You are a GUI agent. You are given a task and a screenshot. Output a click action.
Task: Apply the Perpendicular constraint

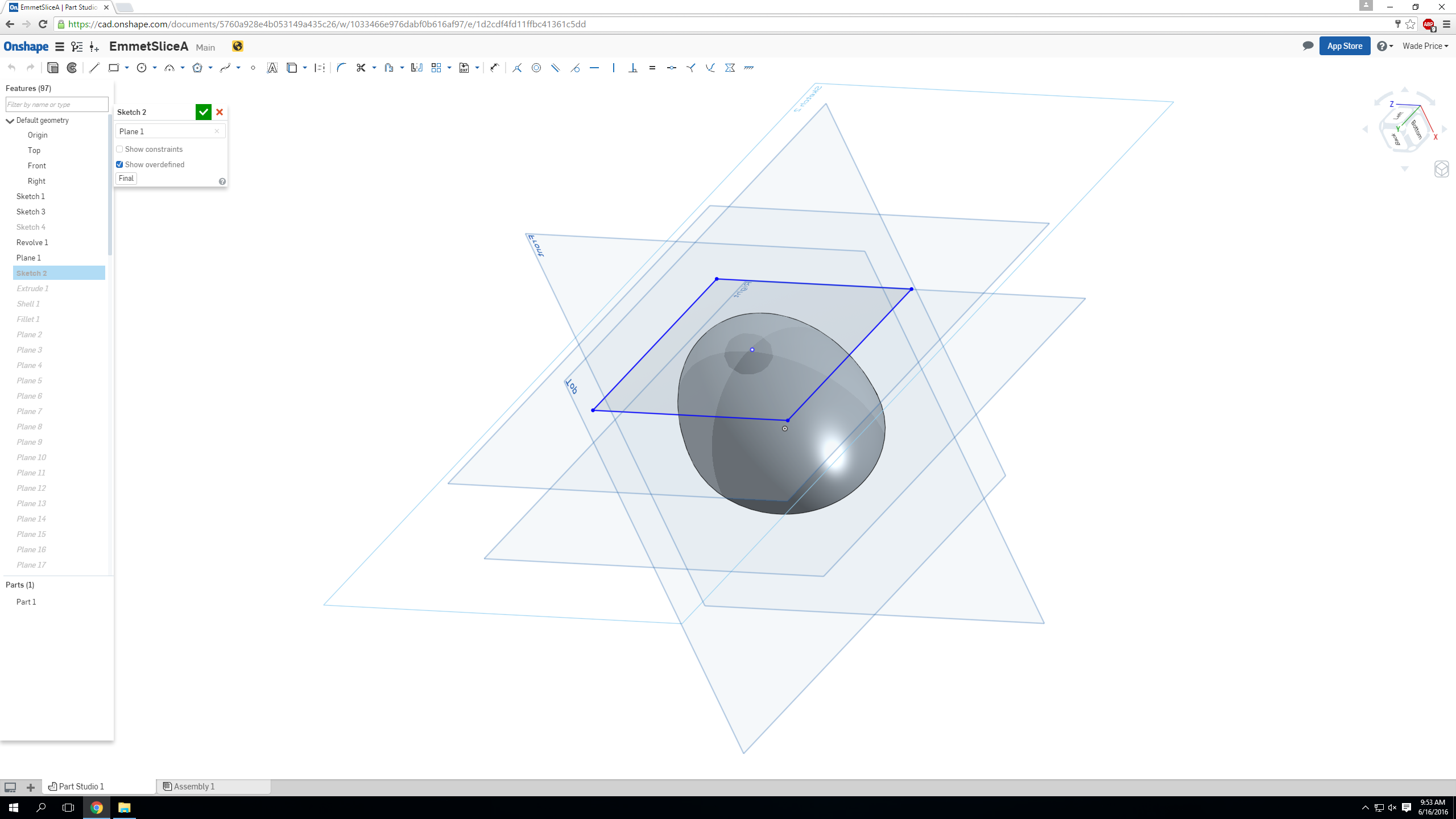click(x=633, y=68)
